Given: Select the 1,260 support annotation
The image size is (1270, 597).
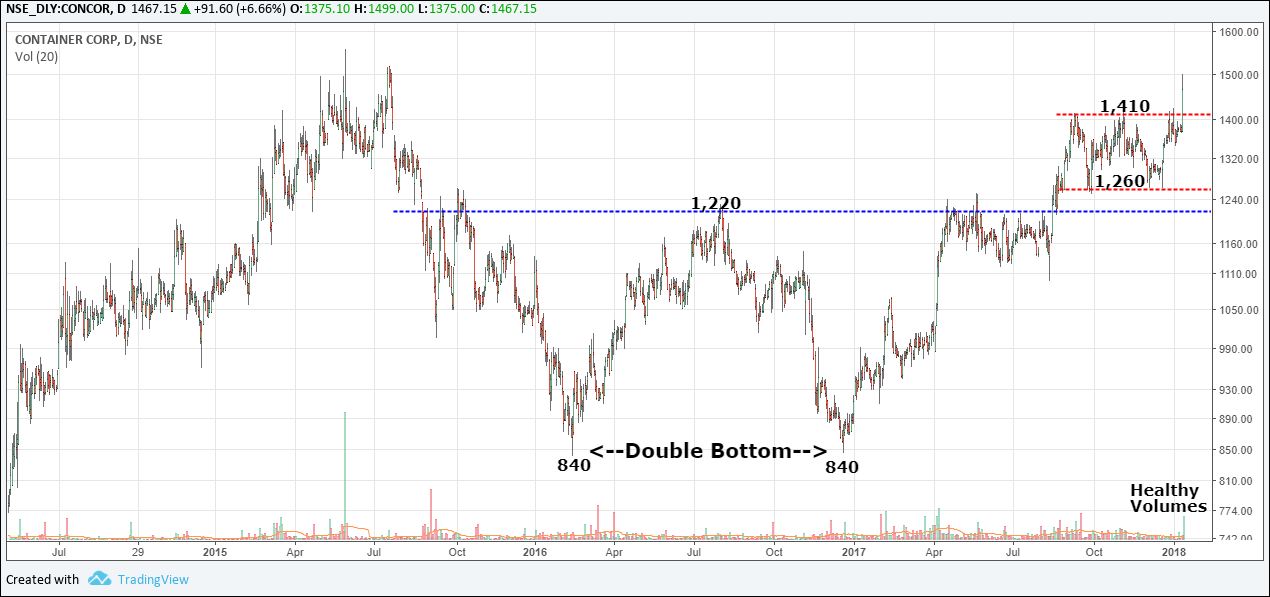Looking at the screenshot, I should pyautogui.click(x=1118, y=181).
